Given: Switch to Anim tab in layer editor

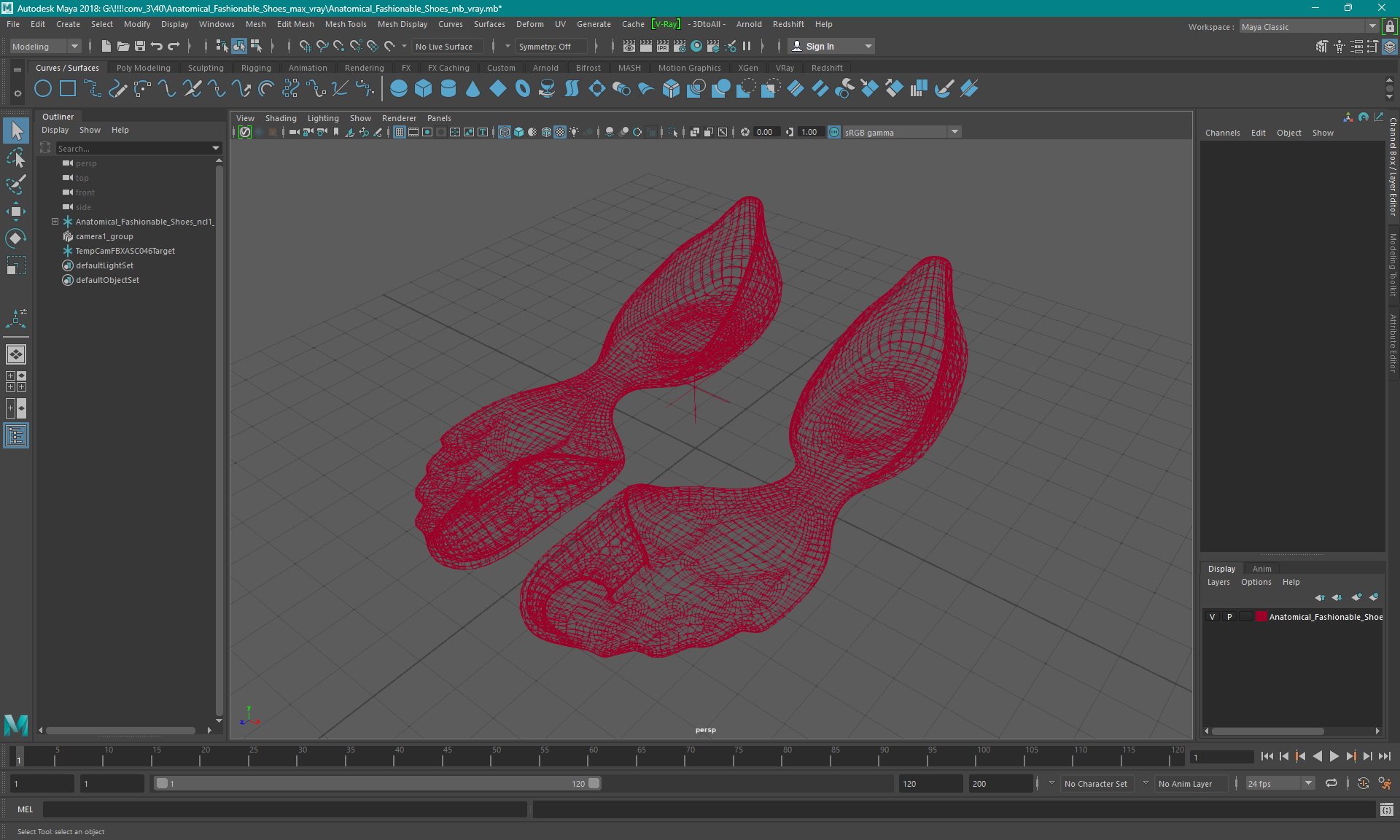Looking at the screenshot, I should (1261, 569).
